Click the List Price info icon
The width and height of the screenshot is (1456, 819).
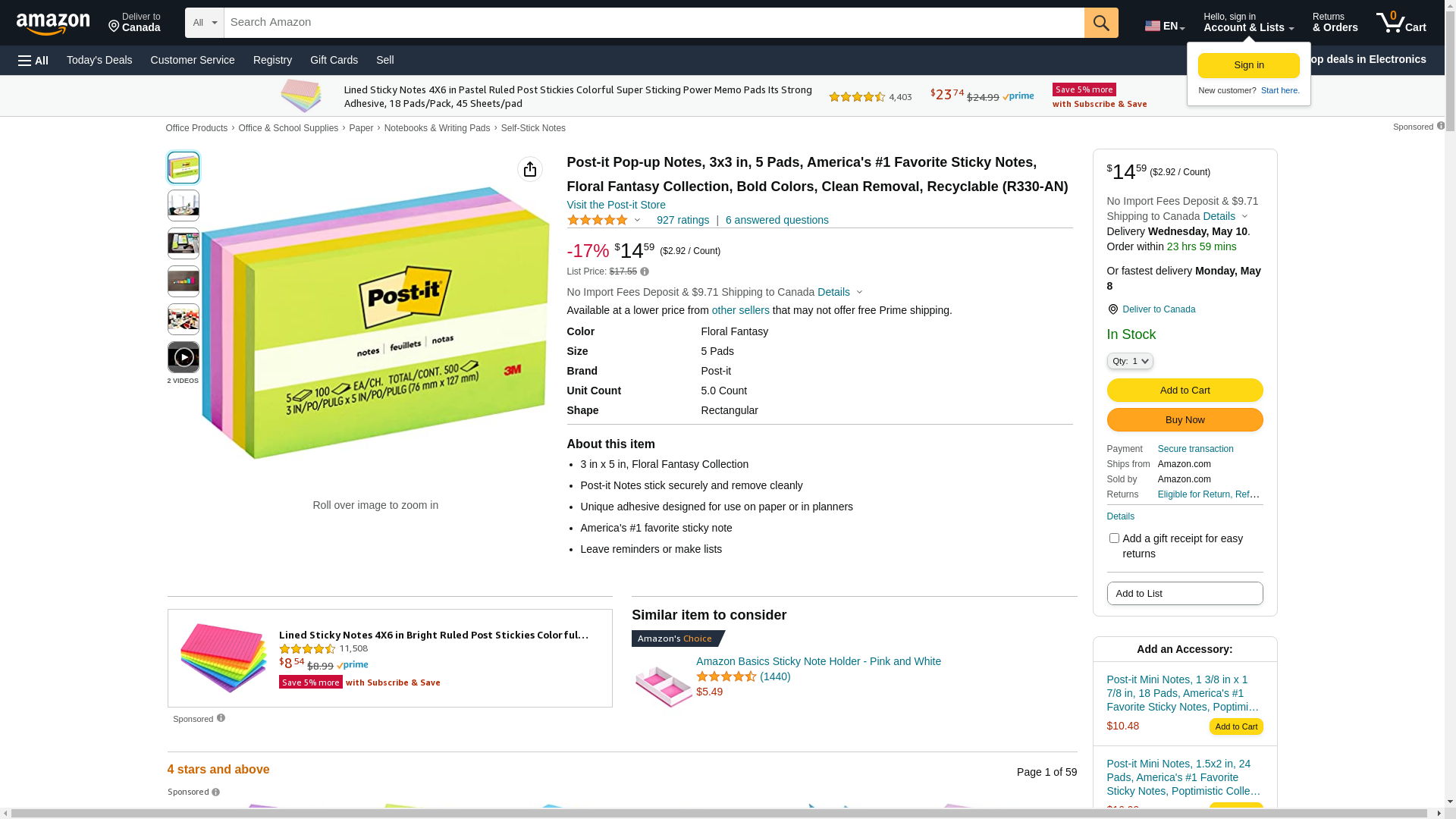645,271
